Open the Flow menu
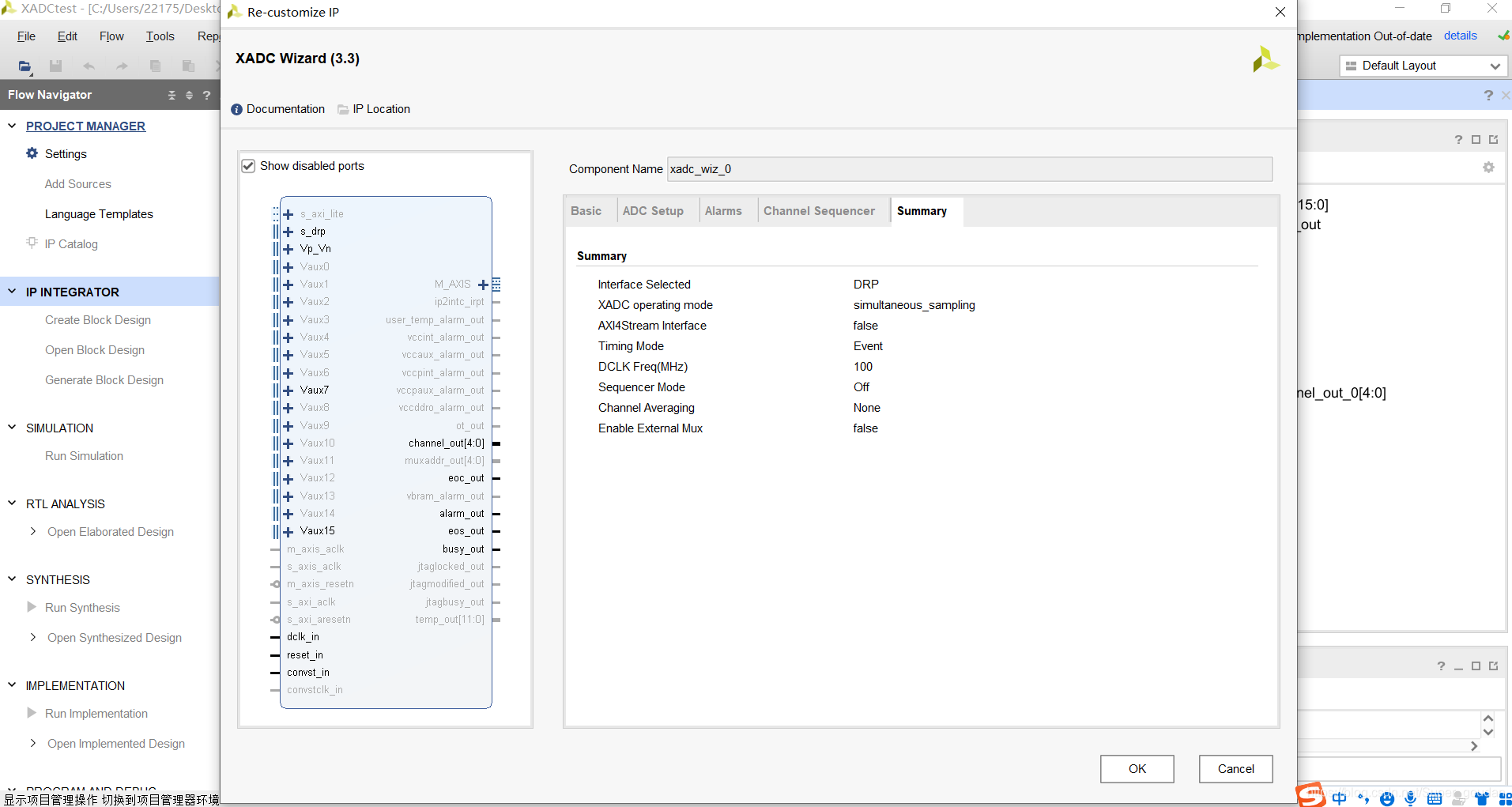 tap(111, 36)
